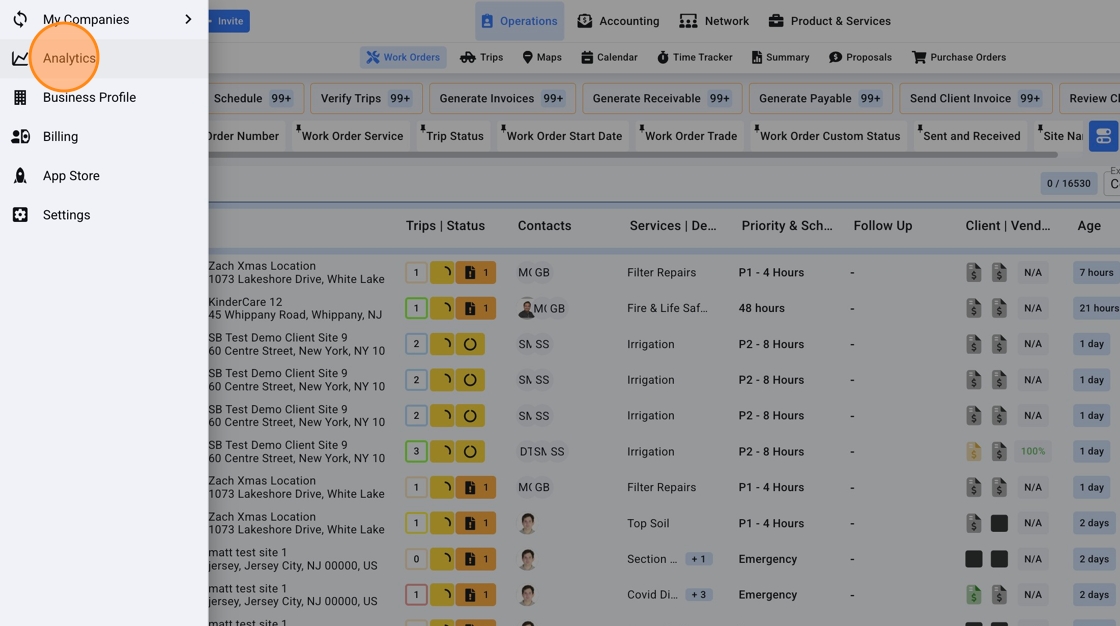This screenshot has width=1120, height=626.
Task: Open the Purchase Orders view
Action: click(x=959, y=57)
